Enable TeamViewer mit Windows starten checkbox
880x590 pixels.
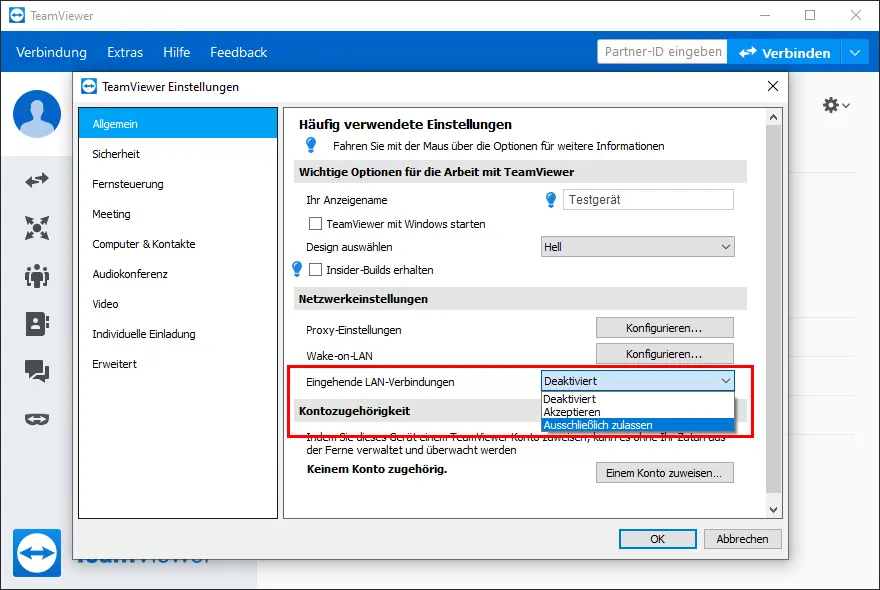tap(315, 224)
